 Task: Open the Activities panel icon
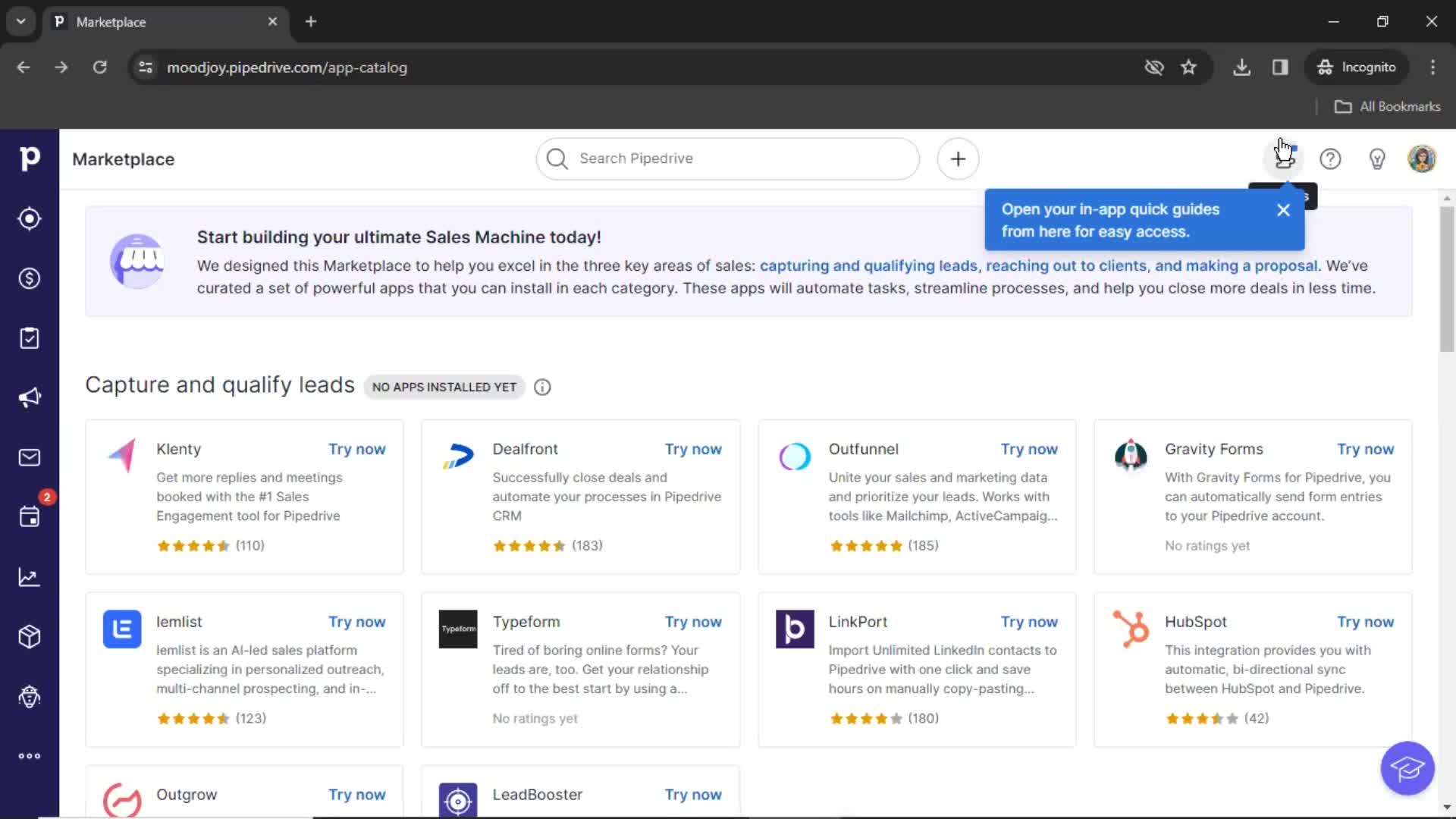tap(29, 517)
